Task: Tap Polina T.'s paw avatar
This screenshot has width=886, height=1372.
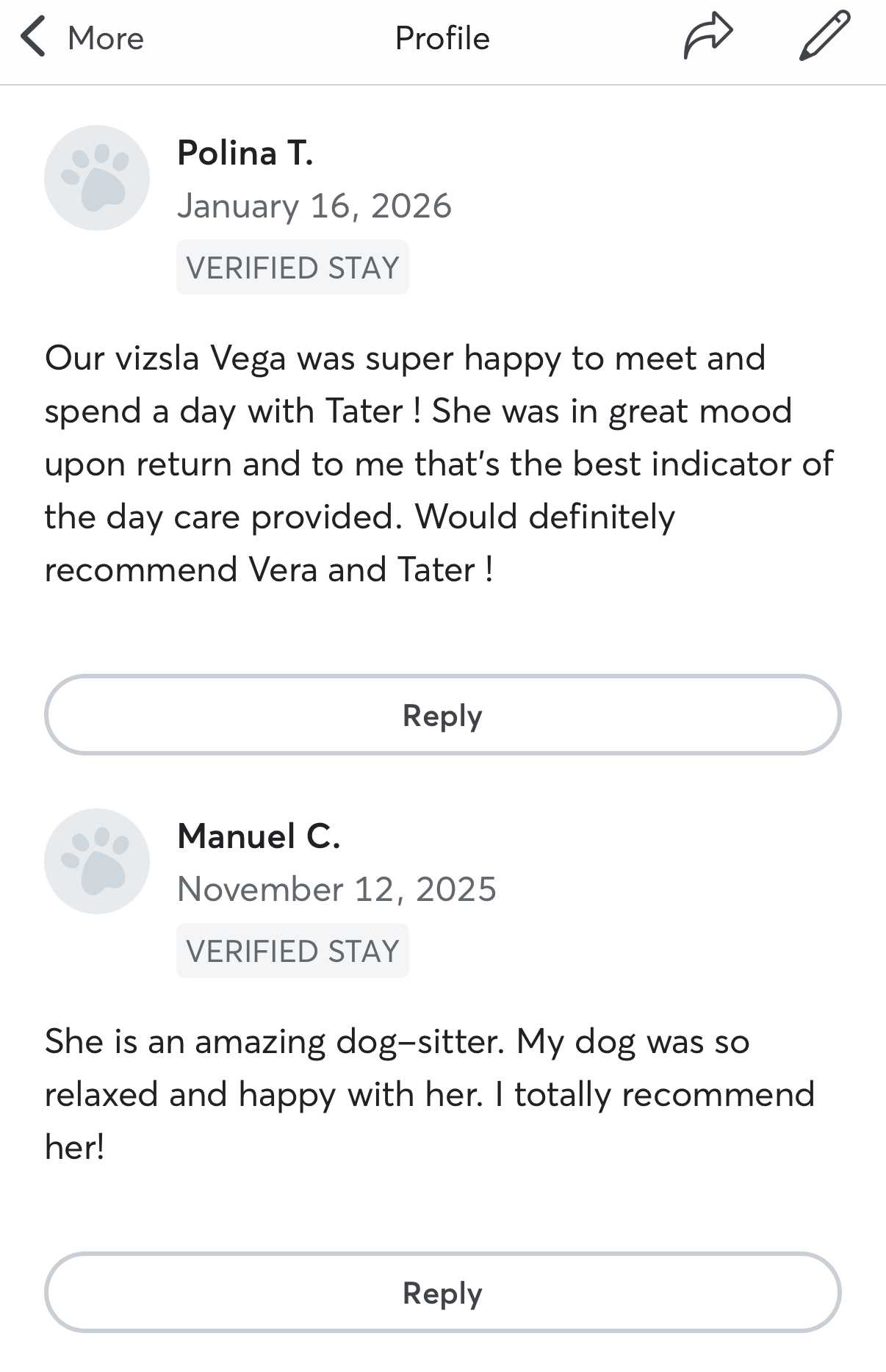Action: pos(97,178)
